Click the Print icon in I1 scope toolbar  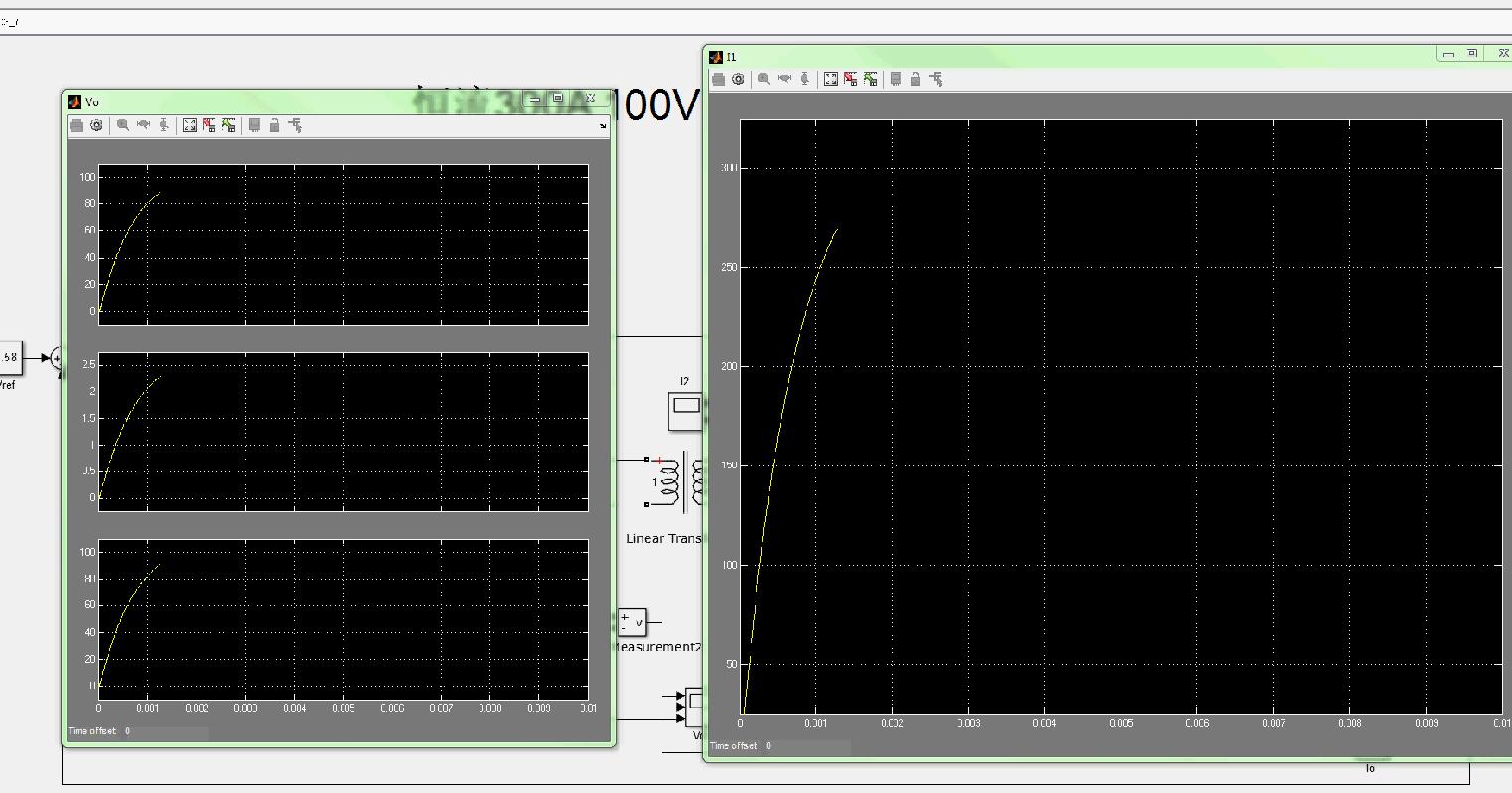[x=718, y=79]
